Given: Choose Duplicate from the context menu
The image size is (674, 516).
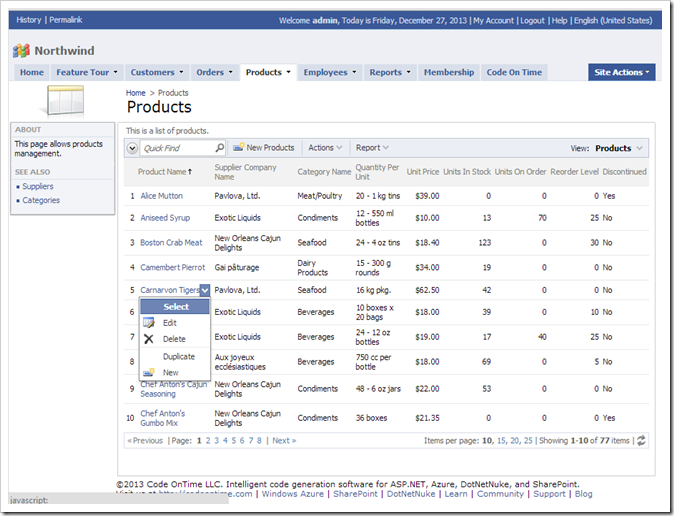Looking at the screenshot, I should point(179,356).
